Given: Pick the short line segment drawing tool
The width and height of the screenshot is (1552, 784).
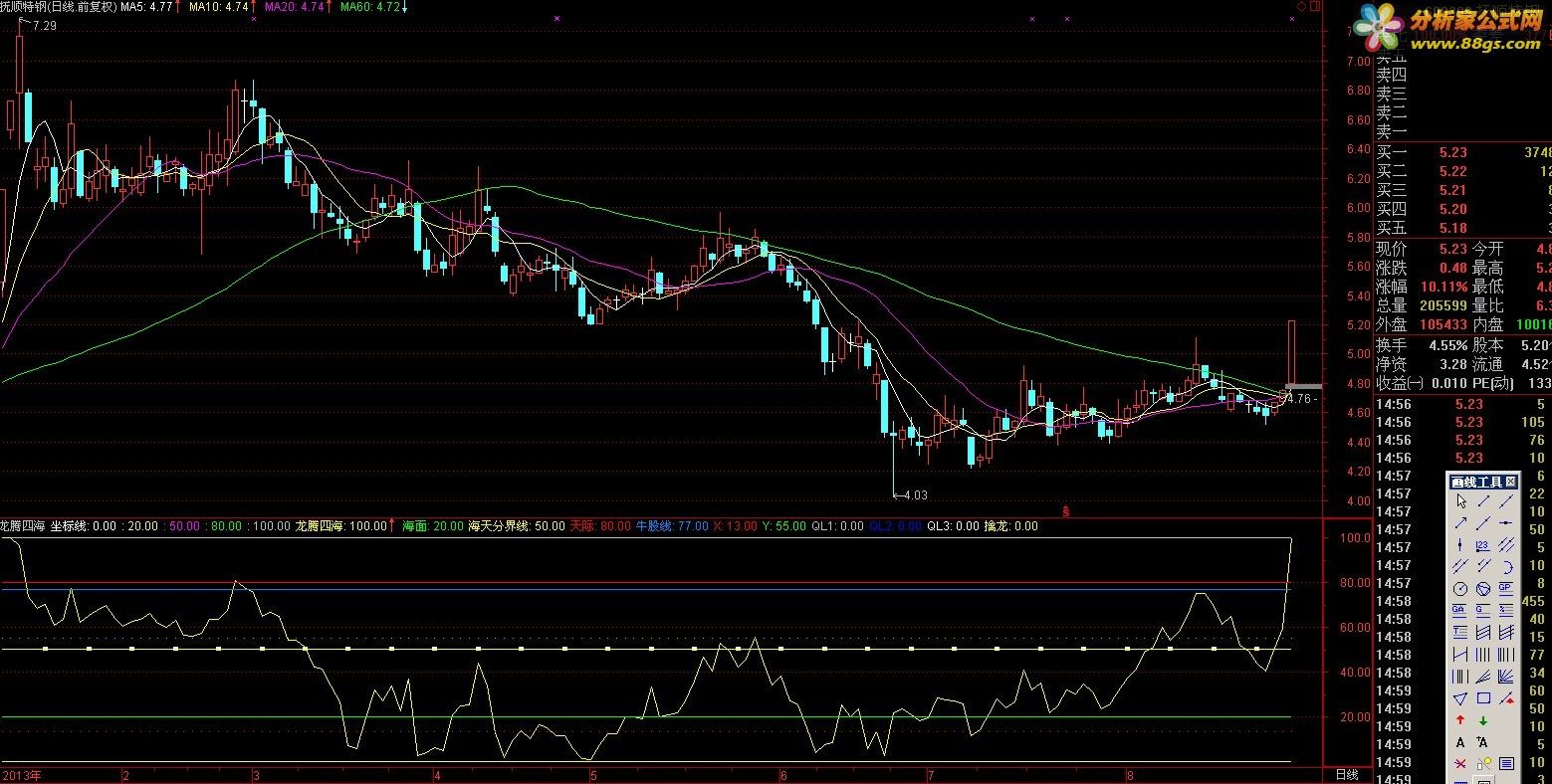Looking at the screenshot, I should tap(1483, 500).
